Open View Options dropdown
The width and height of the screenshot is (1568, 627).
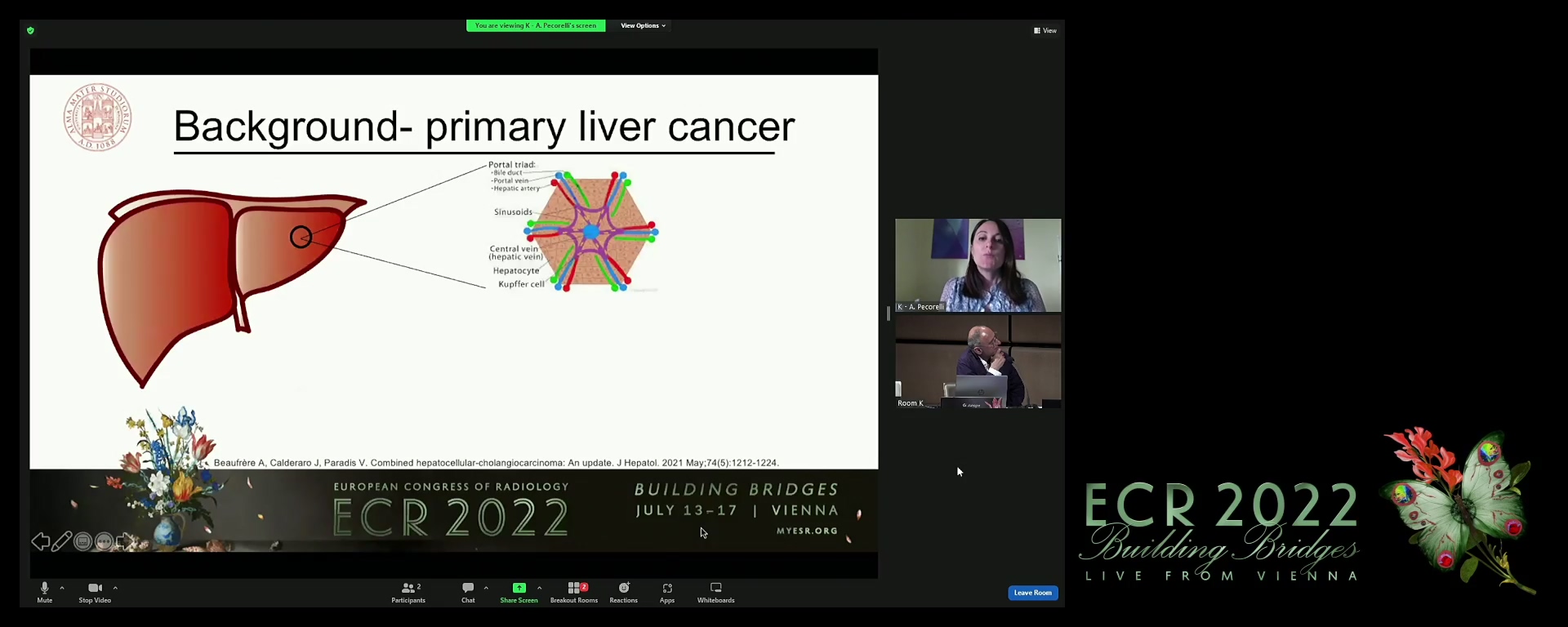click(643, 25)
